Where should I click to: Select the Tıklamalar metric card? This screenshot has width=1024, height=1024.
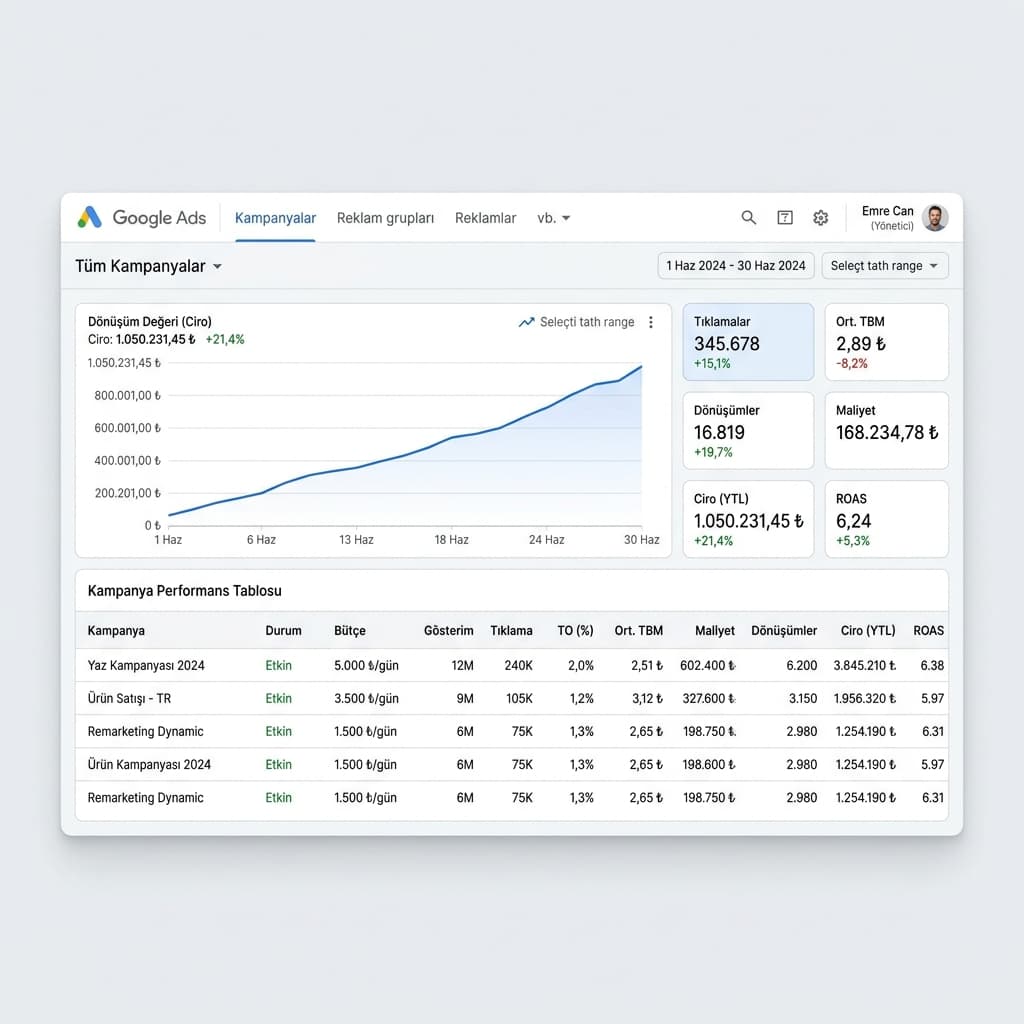[748, 342]
